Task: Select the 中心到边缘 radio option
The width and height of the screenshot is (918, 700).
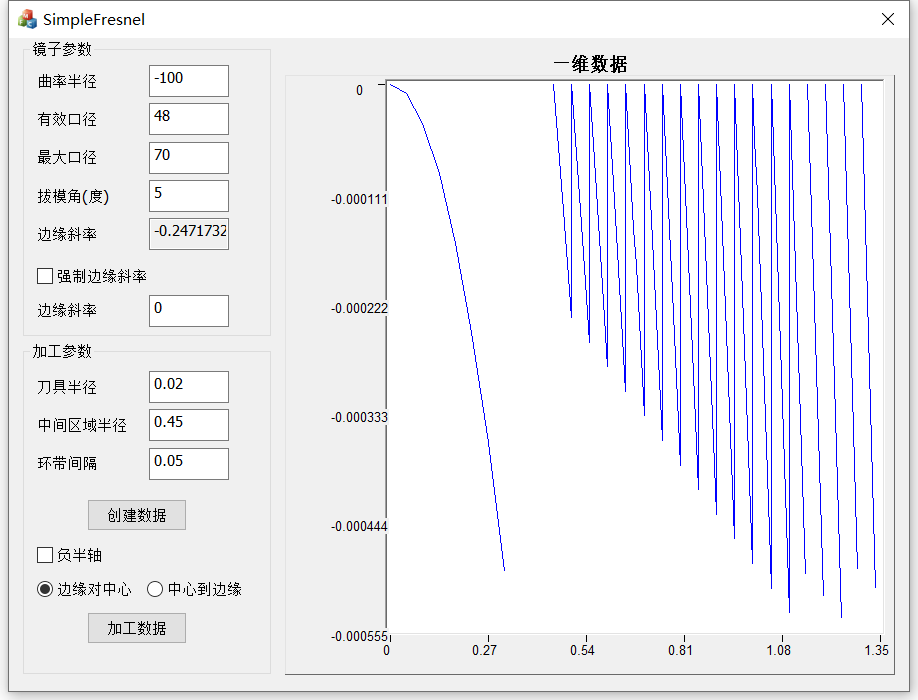Action: click(x=155, y=589)
